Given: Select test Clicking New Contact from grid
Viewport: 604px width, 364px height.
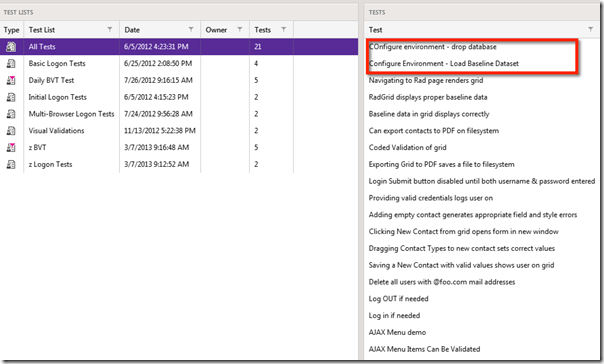Looking at the screenshot, I should click(463, 231).
